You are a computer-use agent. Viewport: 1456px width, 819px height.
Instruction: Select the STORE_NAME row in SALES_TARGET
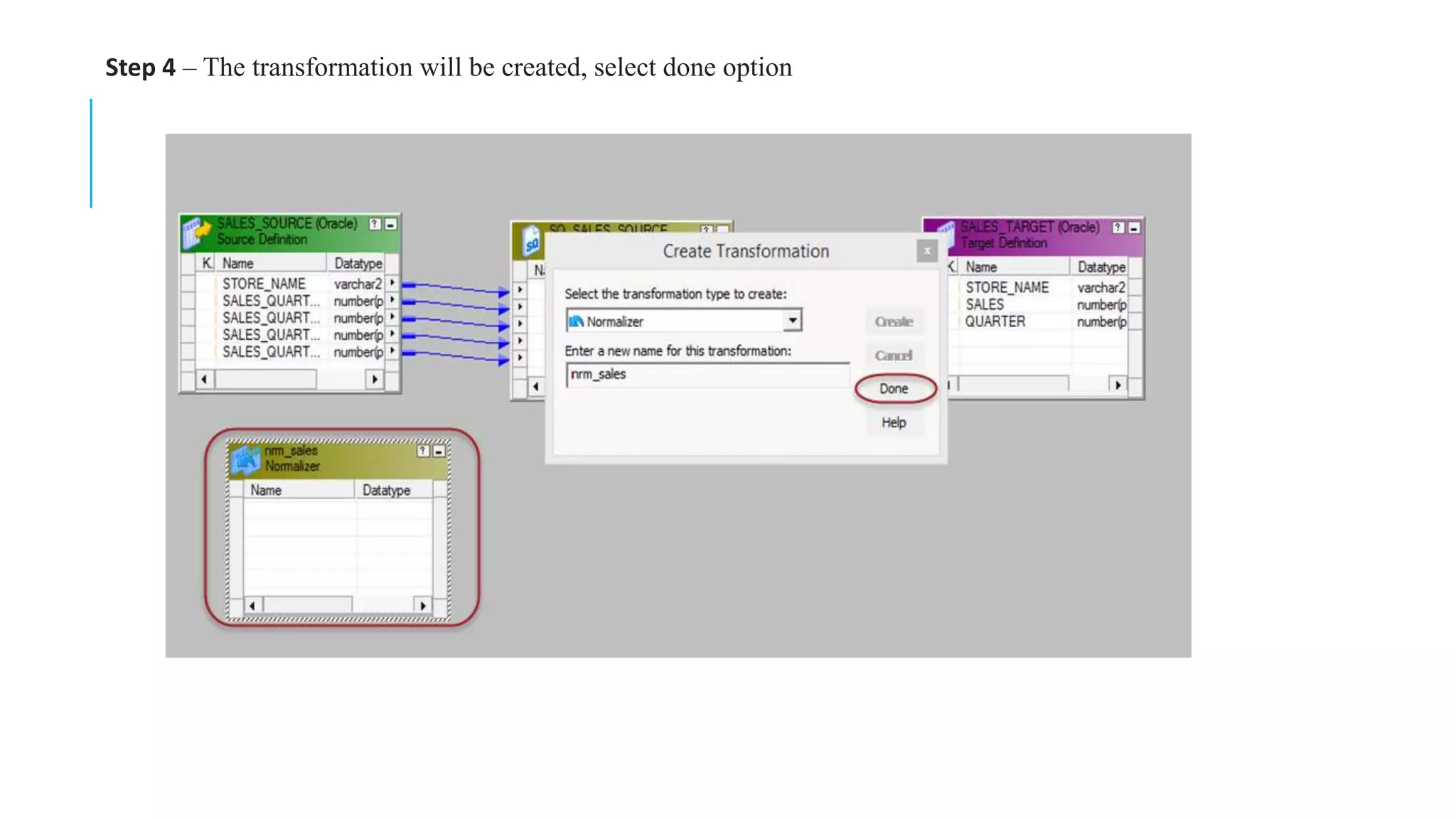1007,287
